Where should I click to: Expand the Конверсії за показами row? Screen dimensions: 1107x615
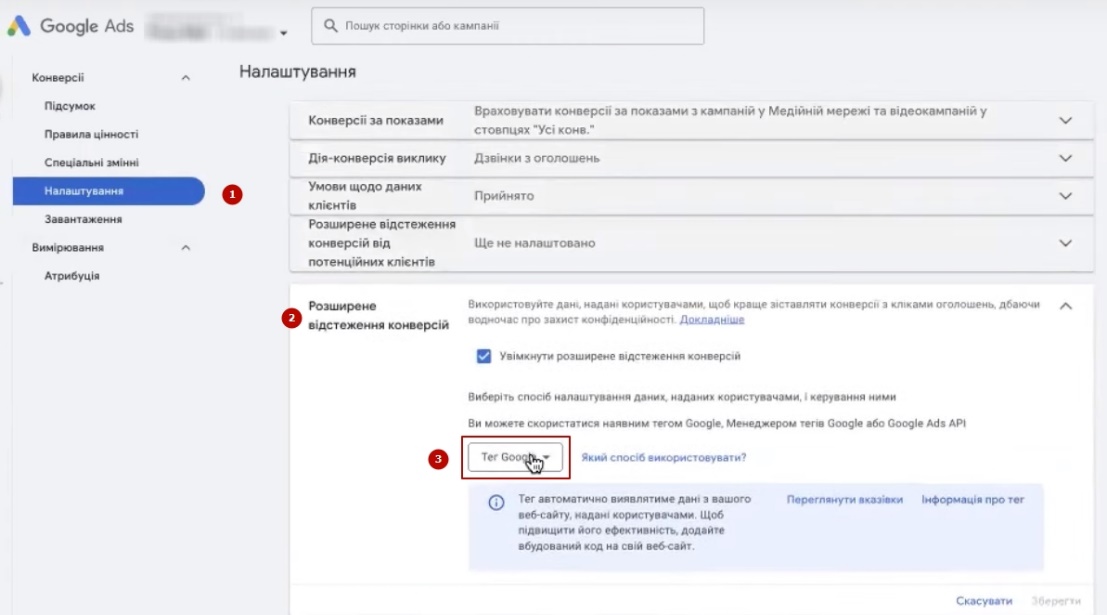point(1065,120)
